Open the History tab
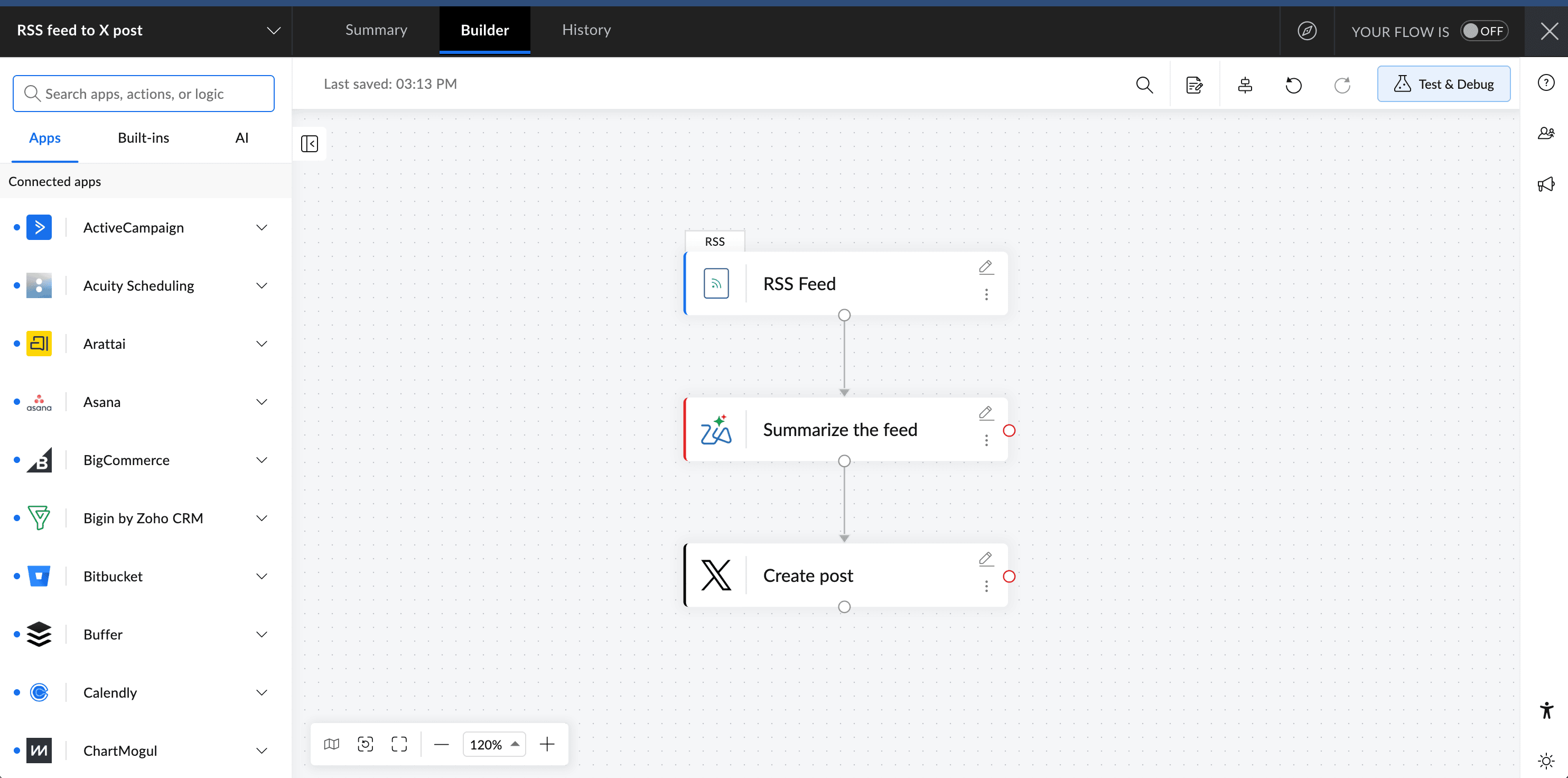 pyautogui.click(x=586, y=30)
